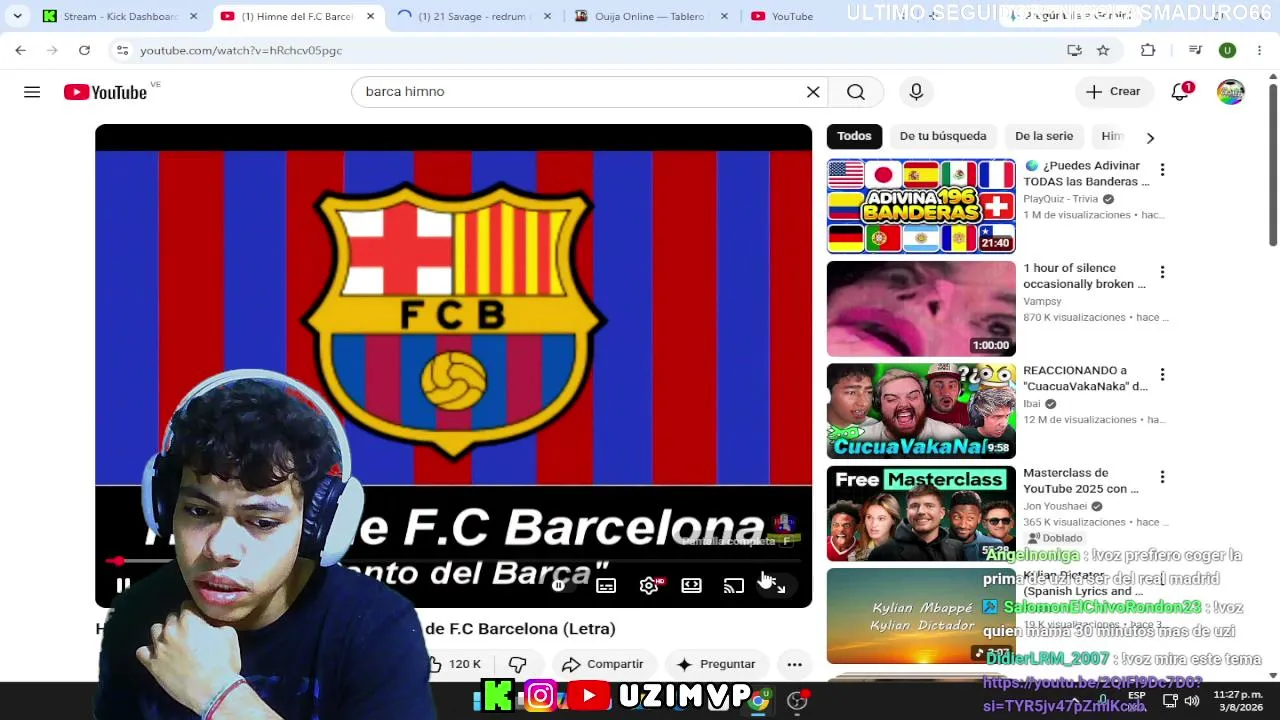Open the Chrome profile 'U' avatar
This screenshot has height=720, width=1280.
(x=1227, y=50)
